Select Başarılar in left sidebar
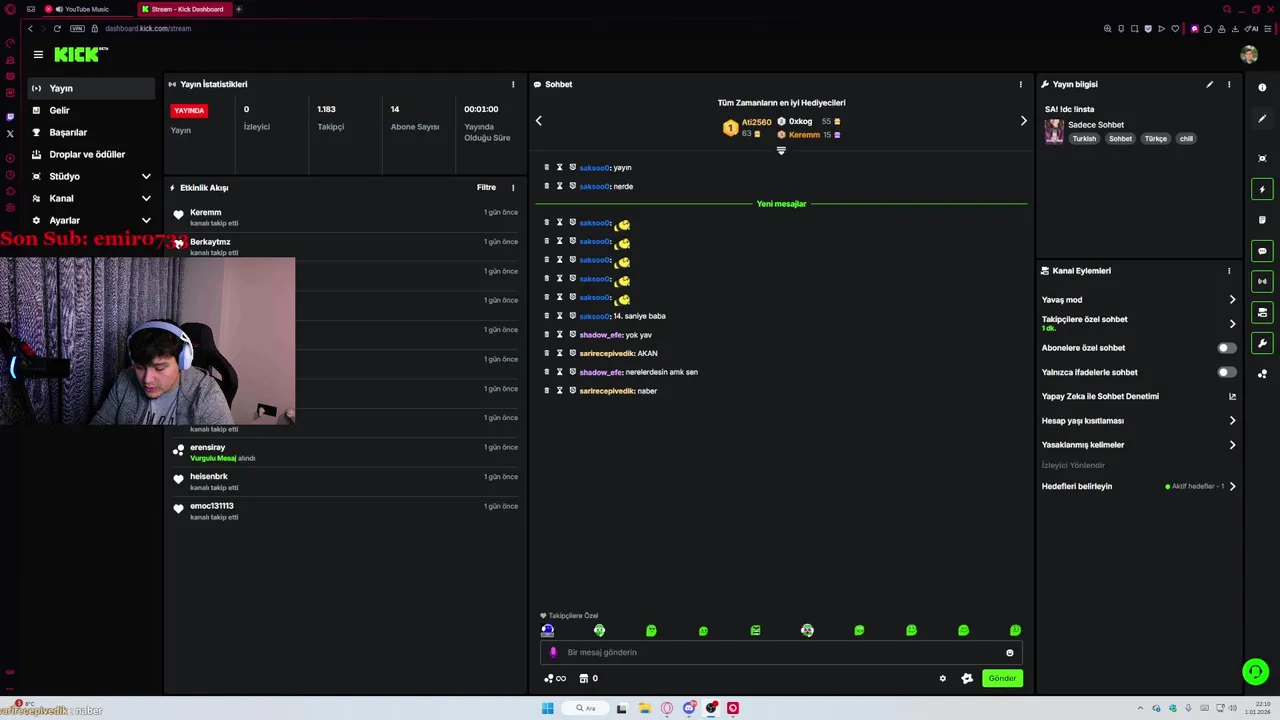Image resolution: width=1280 pixels, height=720 pixels. click(91, 132)
